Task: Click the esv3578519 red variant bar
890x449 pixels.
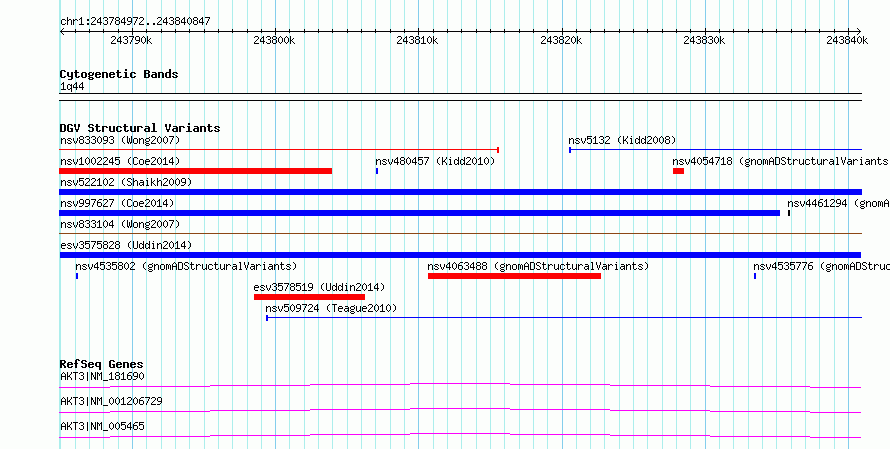Action: [309, 297]
